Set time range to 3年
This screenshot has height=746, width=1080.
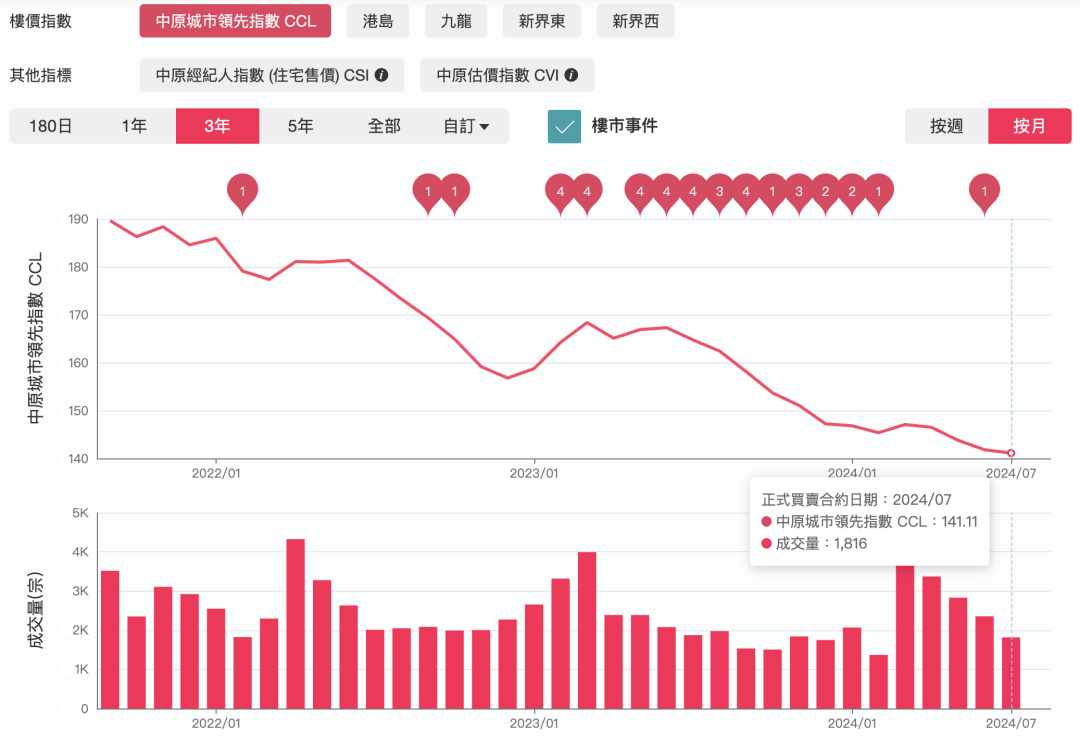pos(218,126)
